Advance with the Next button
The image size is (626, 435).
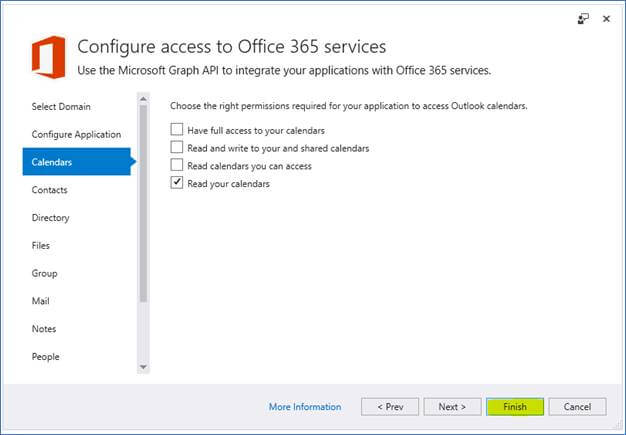[452, 407]
